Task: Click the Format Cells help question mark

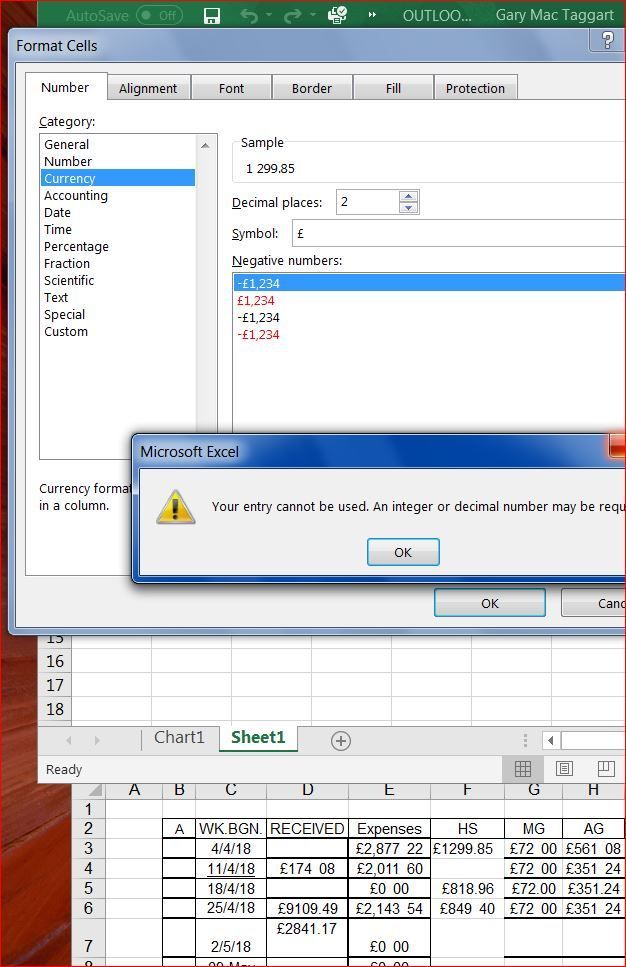Action: coord(607,41)
